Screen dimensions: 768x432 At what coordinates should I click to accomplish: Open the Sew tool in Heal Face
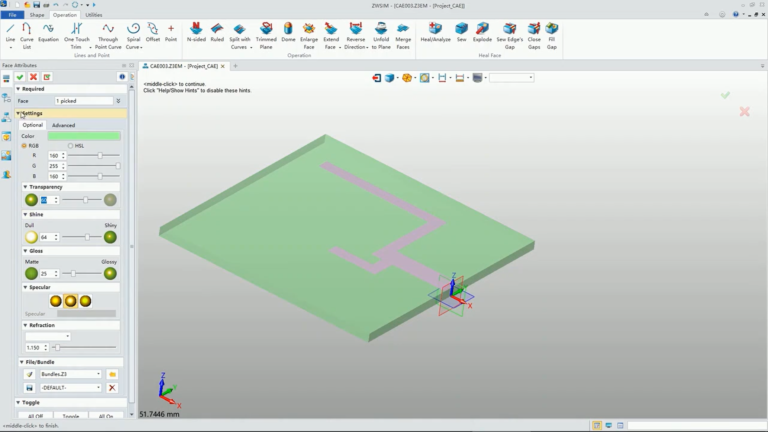click(x=461, y=32)
